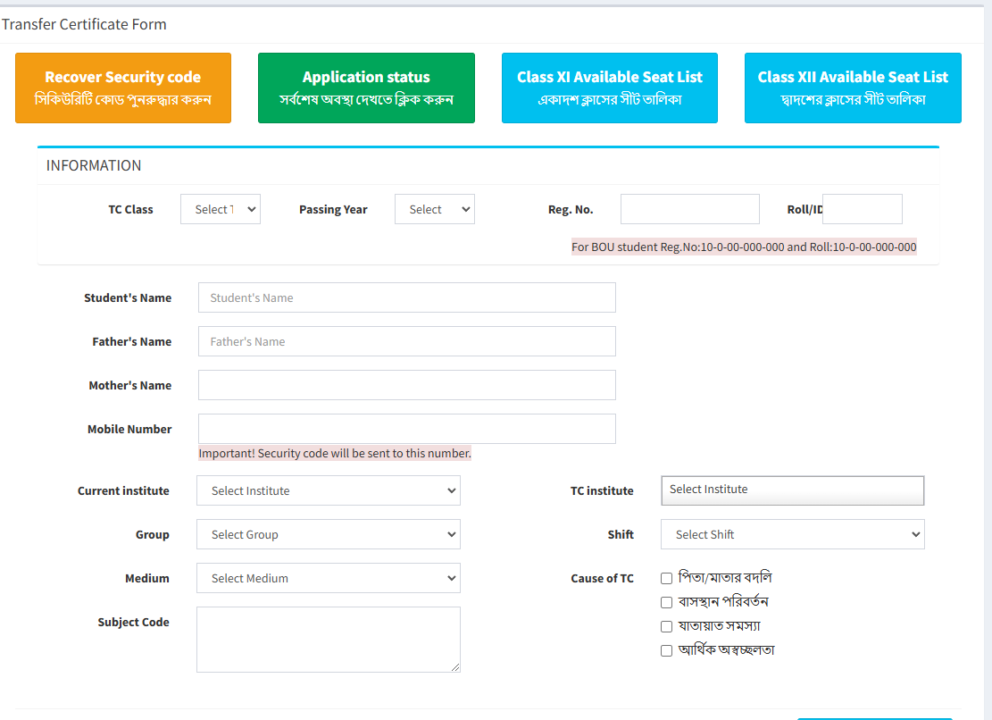Tick the আর্থিক অস্বচ্ছলতা checkbox
Viewport: 992px width, 720px height.
[x=667, y=651]
